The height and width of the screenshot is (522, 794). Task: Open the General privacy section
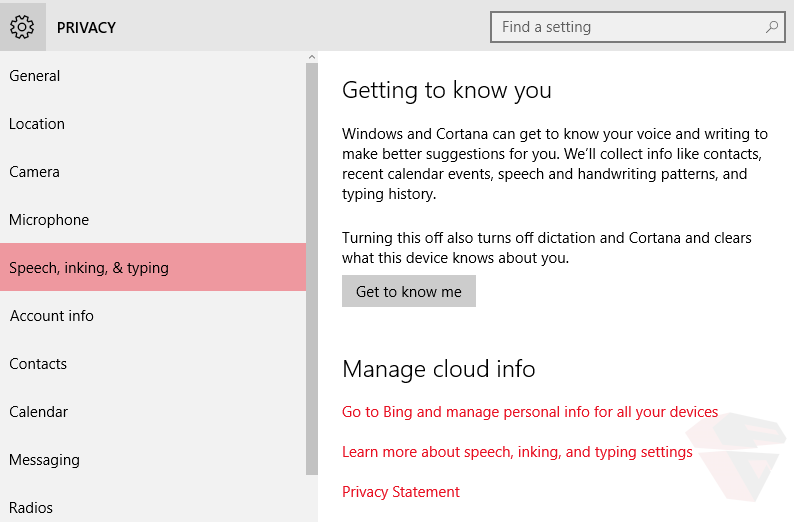[35, 76]
